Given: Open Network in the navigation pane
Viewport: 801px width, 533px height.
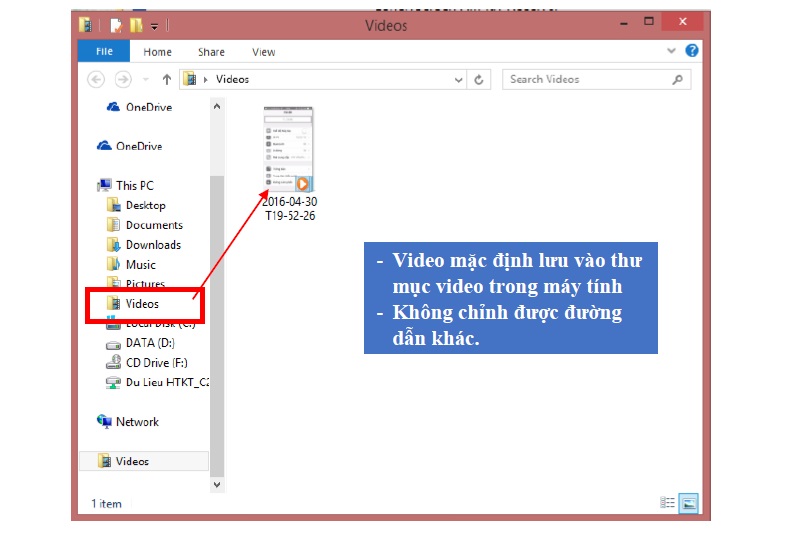Looking at the screenshot, I should coord(137,422).
